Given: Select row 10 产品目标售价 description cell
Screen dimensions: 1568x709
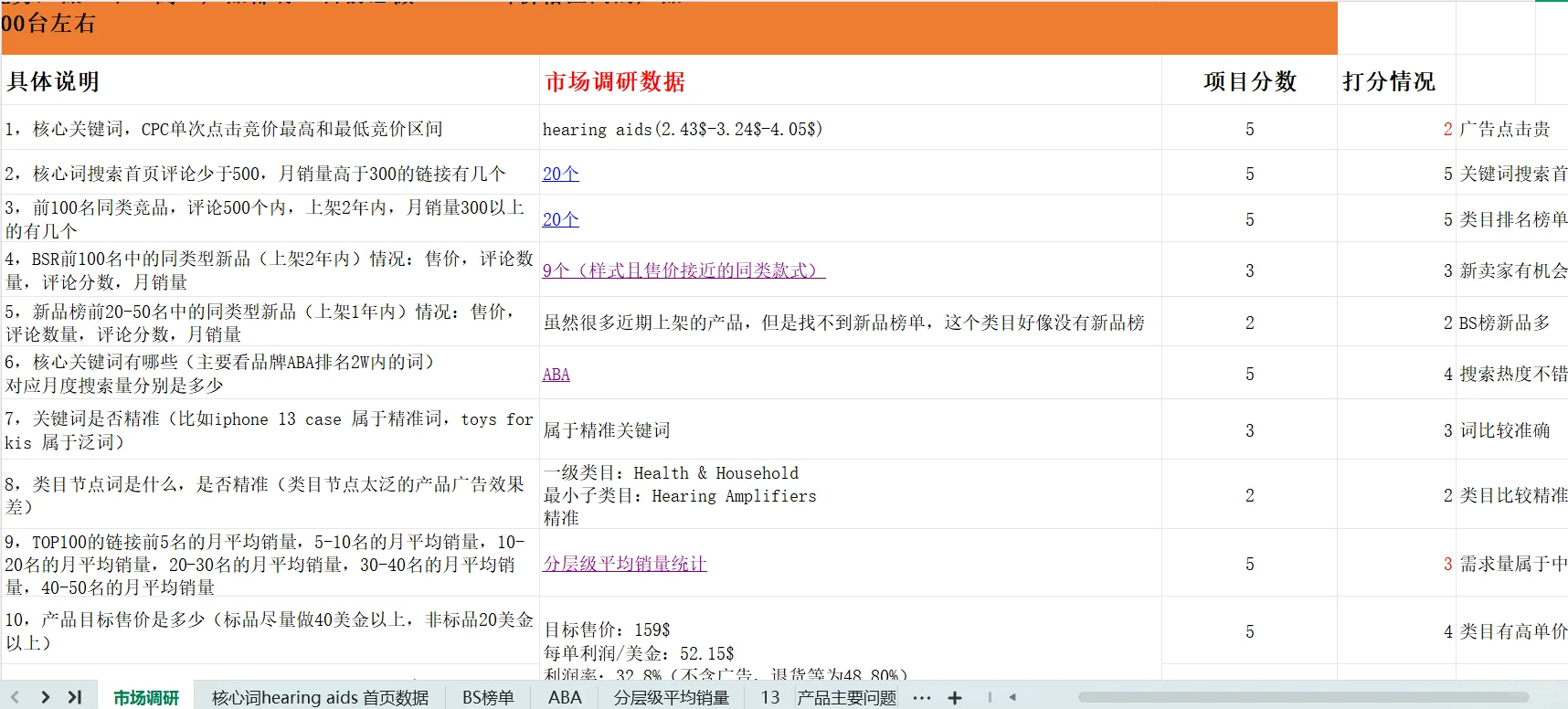Looking at the screenshot, I should pyautogui.click(x=270, y=631).
